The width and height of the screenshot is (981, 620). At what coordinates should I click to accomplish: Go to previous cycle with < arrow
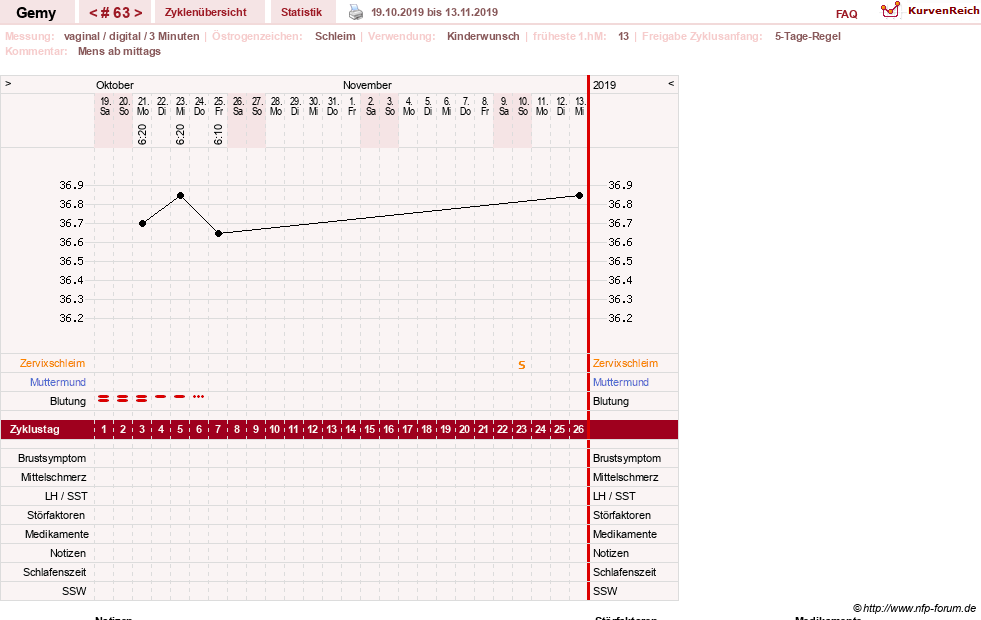93,13
